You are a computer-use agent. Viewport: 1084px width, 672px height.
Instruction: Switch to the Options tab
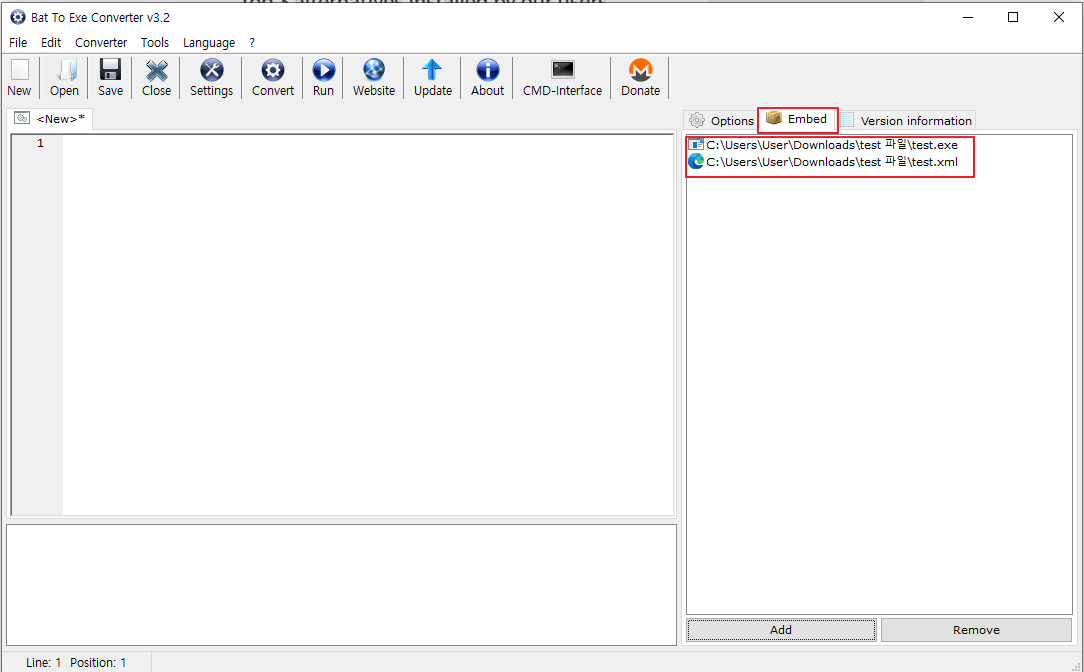(722, 120)
